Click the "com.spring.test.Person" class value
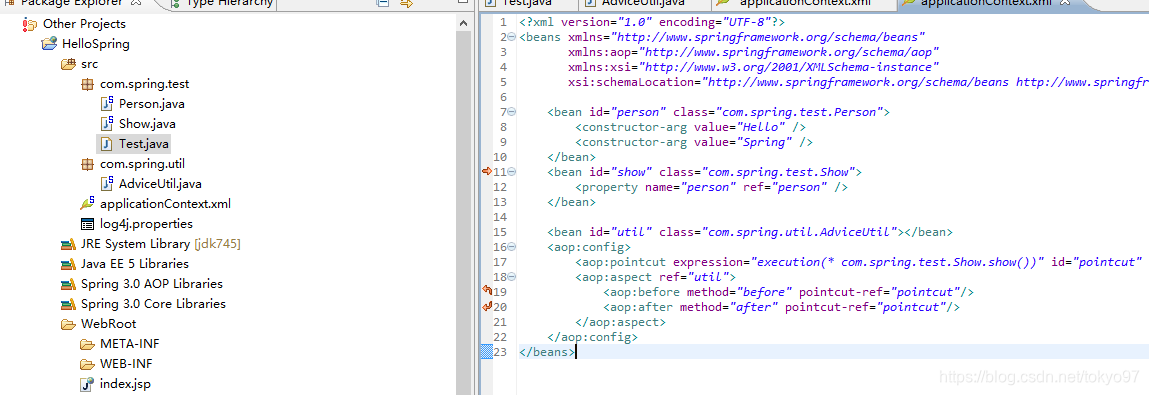Screen dimensions: 1149x395 [799, 112]
